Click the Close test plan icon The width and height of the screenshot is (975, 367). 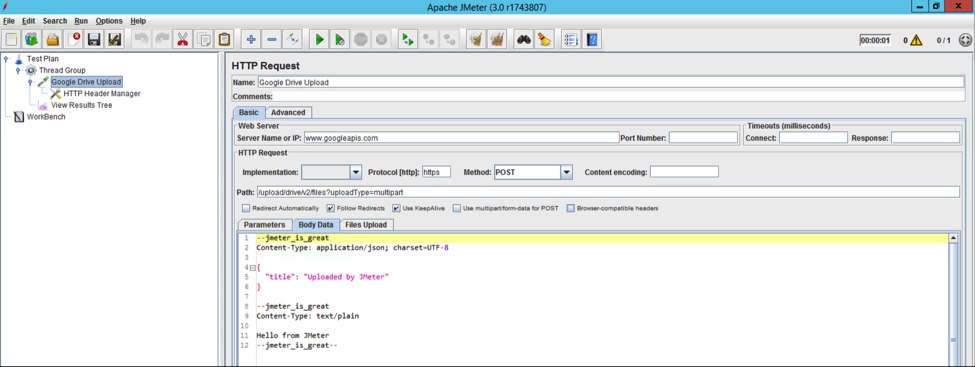(x=74, y=40)
